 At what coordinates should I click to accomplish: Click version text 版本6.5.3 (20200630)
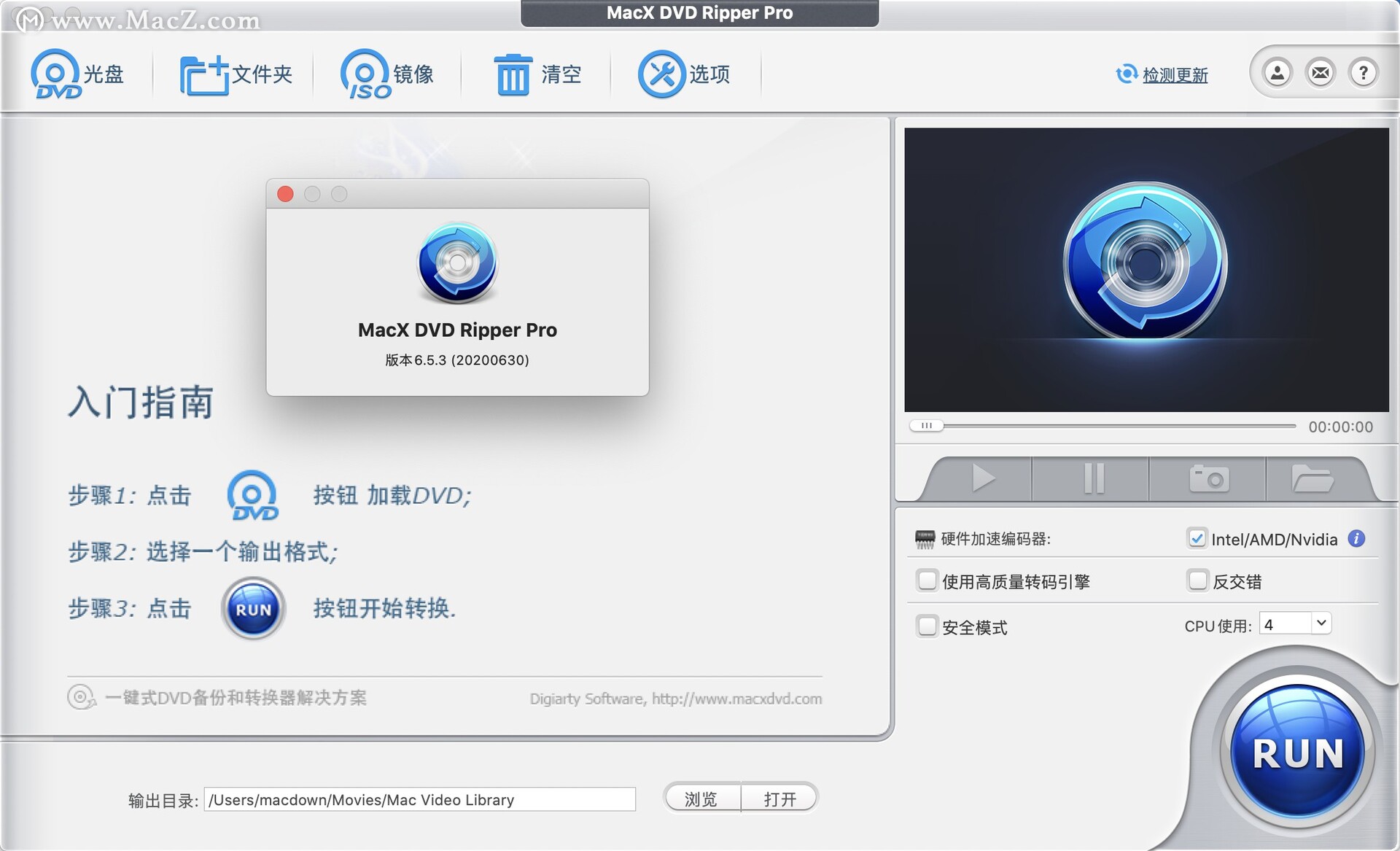(457, 360)
